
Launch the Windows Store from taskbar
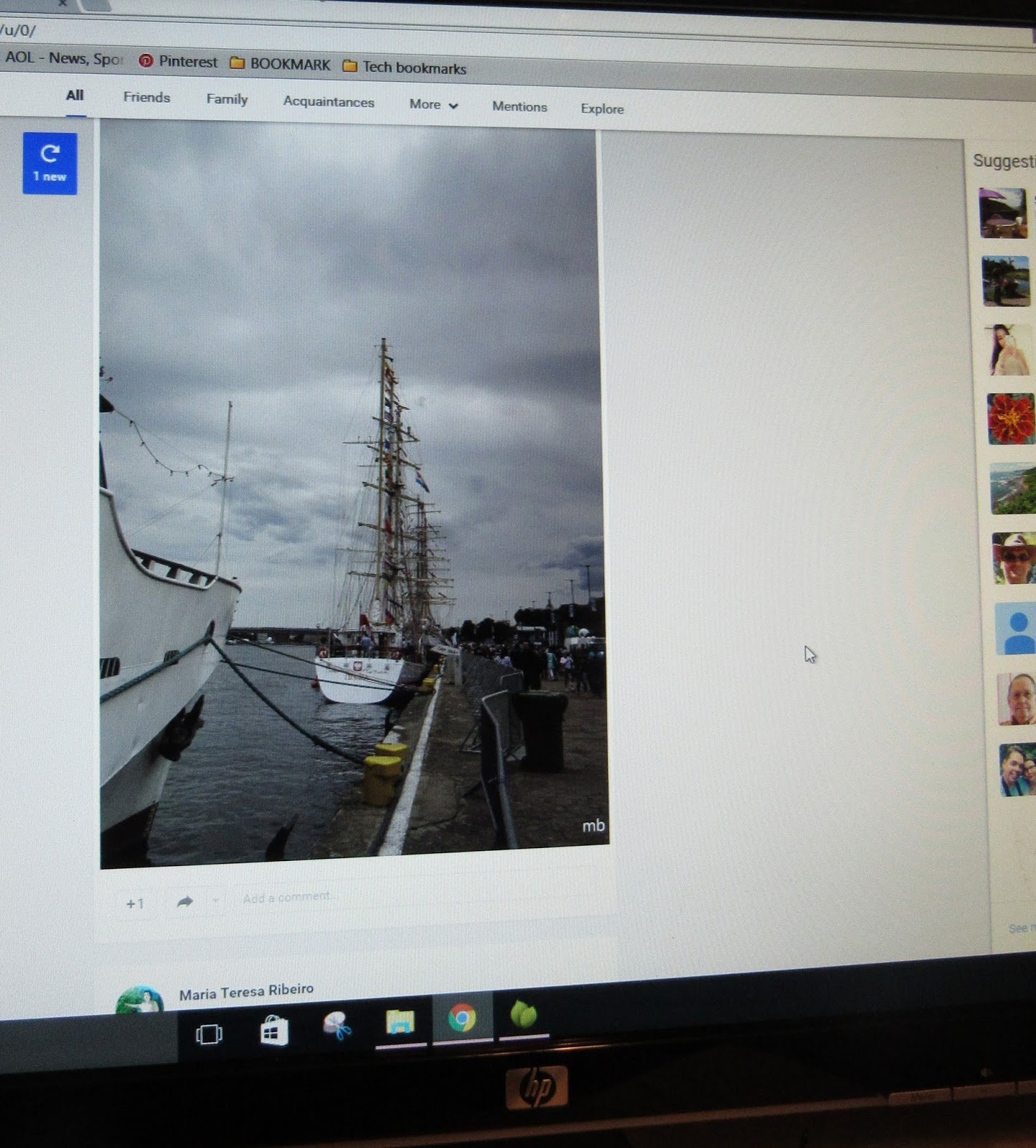274,1031
